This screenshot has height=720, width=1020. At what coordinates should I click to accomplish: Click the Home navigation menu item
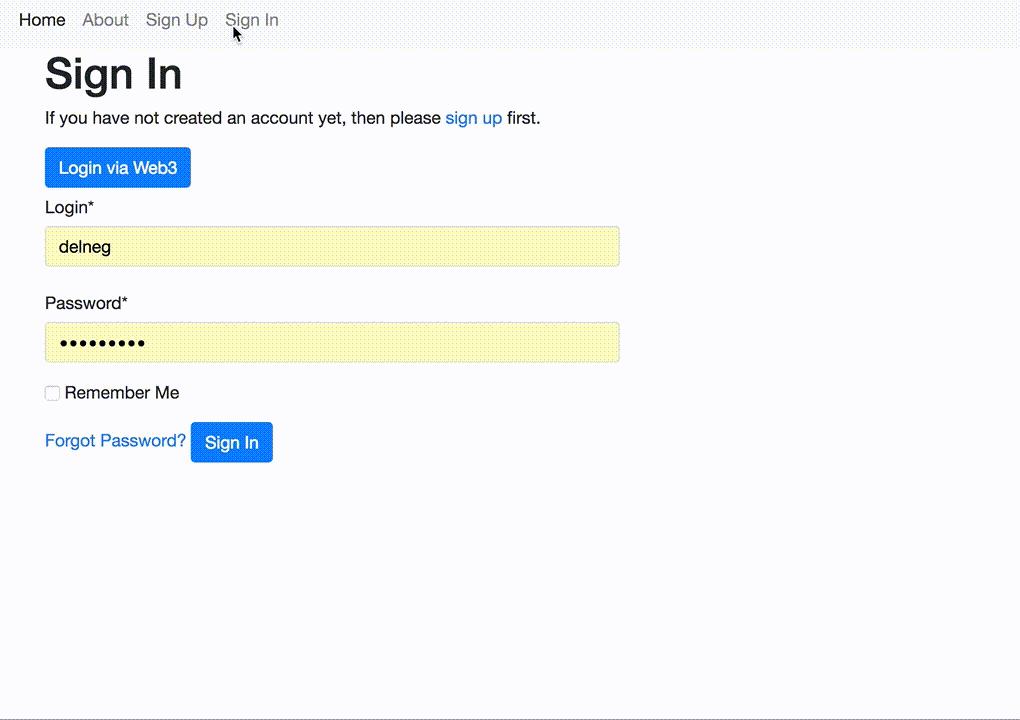pyautogui.click(x=41, y=20)
